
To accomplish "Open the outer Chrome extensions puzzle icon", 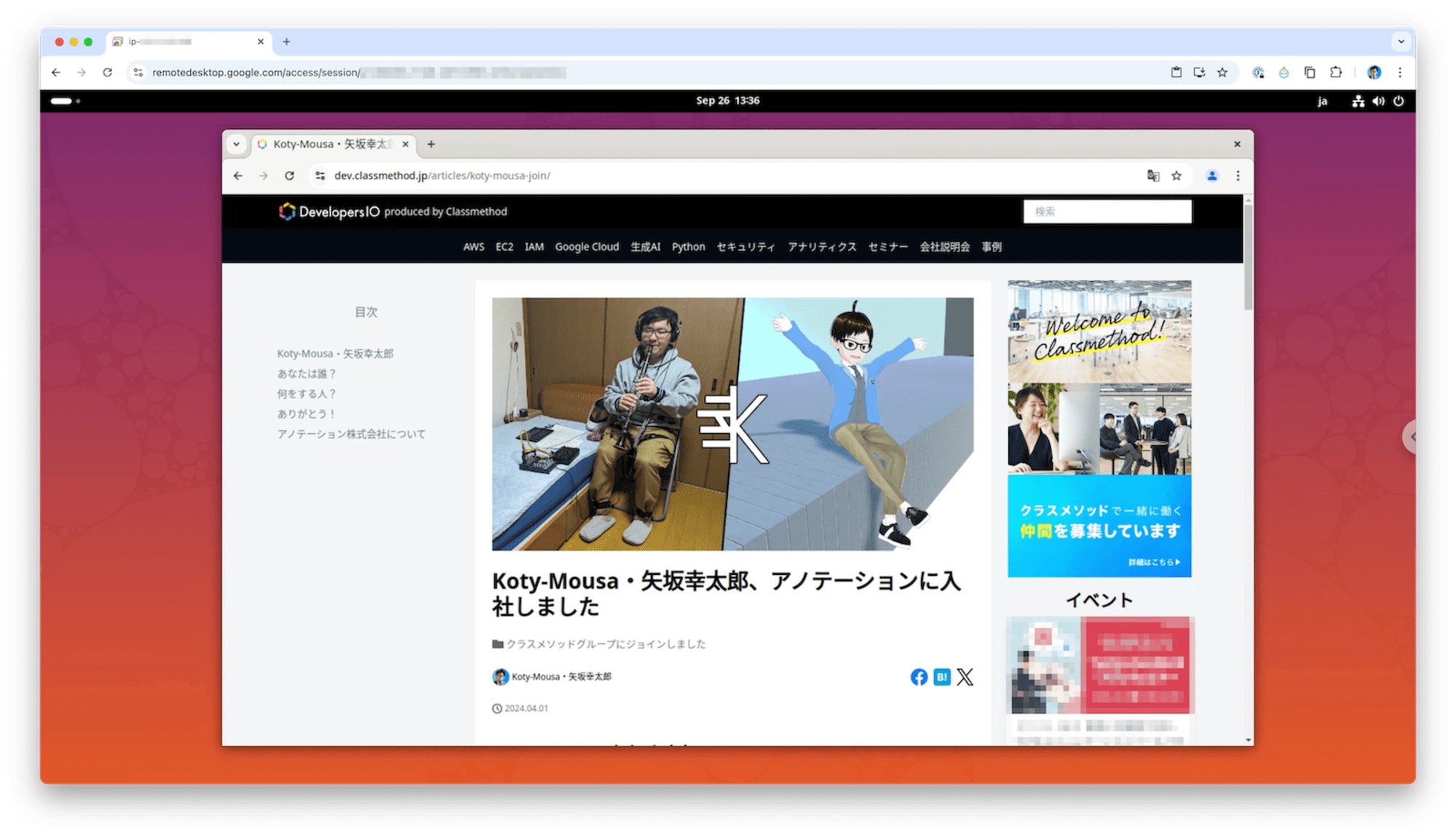I will tap(1335, 72).
